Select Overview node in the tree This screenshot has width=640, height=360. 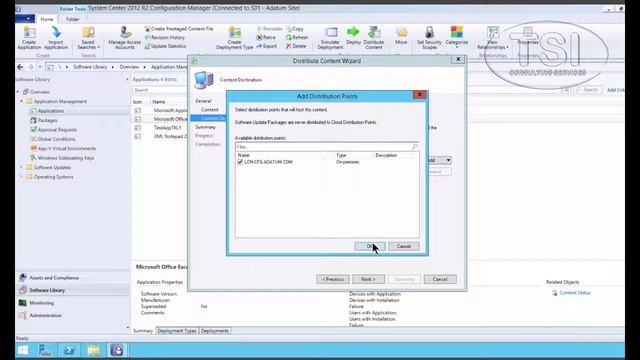coord(39,92)
